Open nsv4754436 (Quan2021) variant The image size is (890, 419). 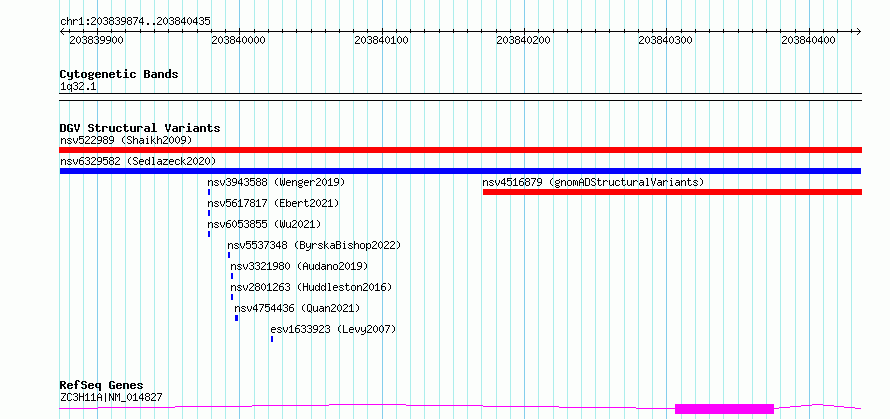pyautogui.click(x=297, y=308)
